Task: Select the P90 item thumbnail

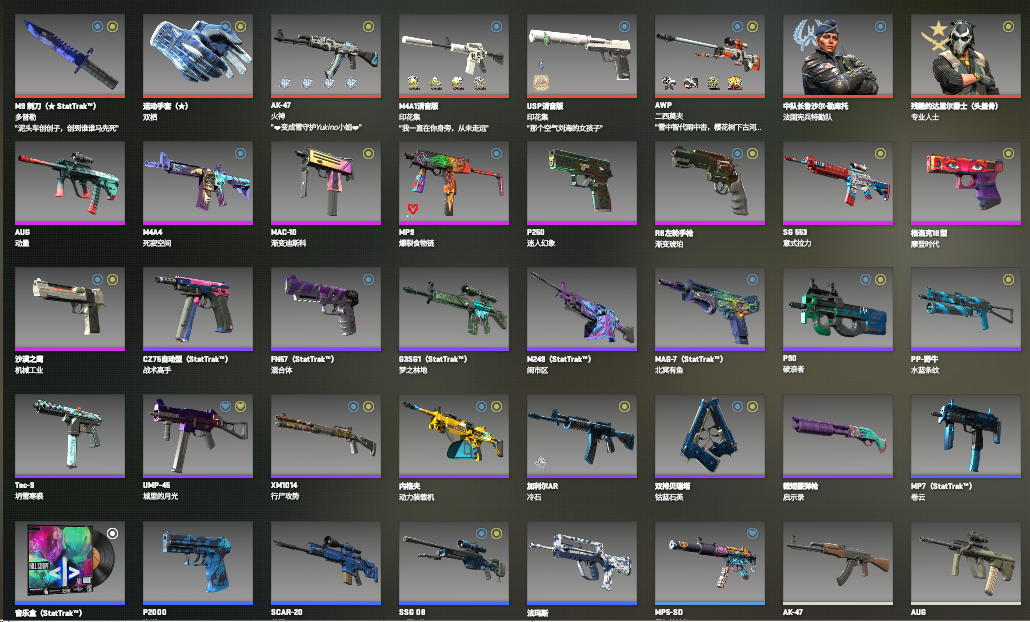Action: 838,308
